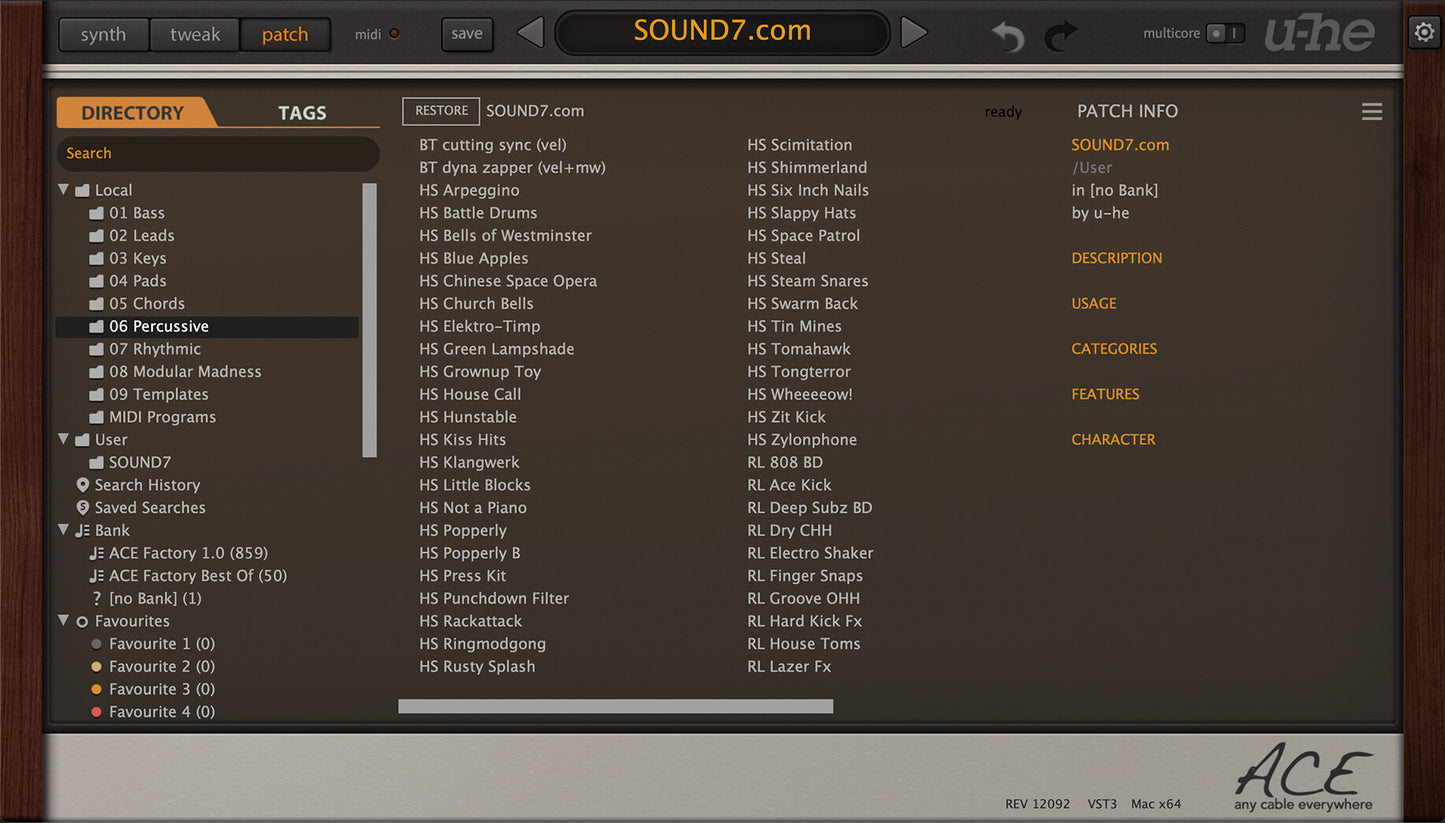Click the 01 Bass folder icon

click(96, 213)
